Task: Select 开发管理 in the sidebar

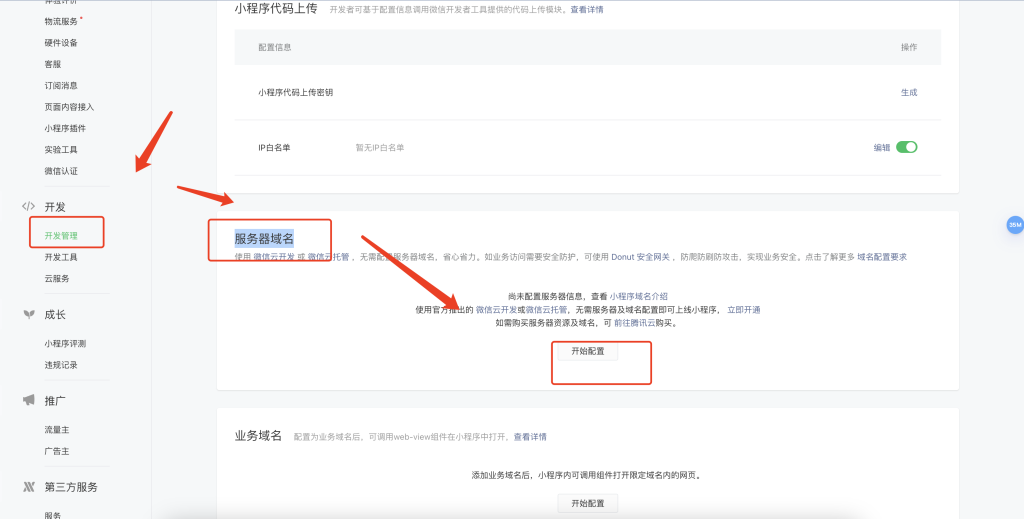Action: pyautogui.click(x=61, y=236)
